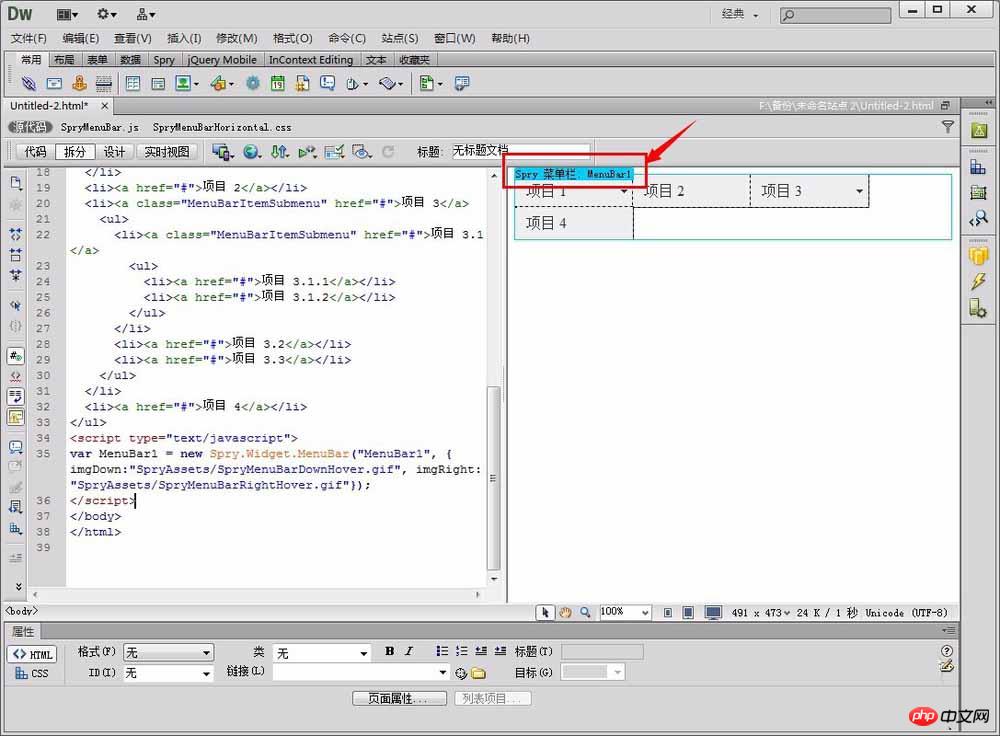Toggle Italic formatting in Properties
1000x736 pixels.
(409, 651)
